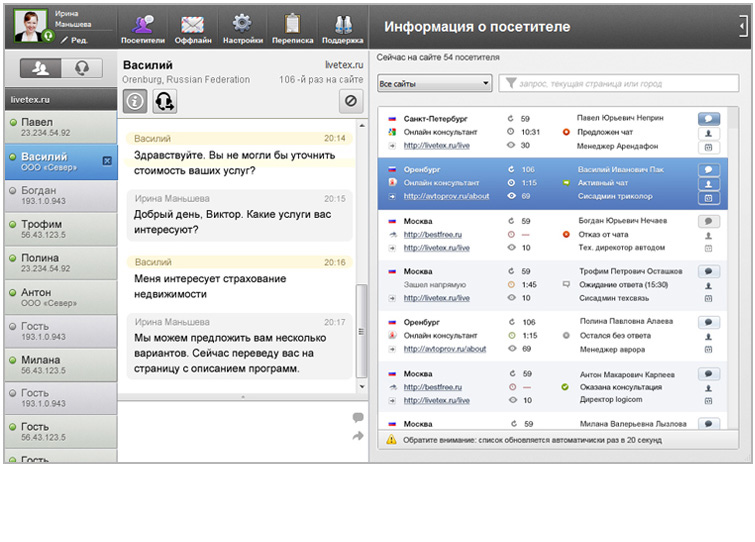The width and height of the screenshot is (755, 542).
Task: Click the Поддержка support icon
Action: click(343, 27)
